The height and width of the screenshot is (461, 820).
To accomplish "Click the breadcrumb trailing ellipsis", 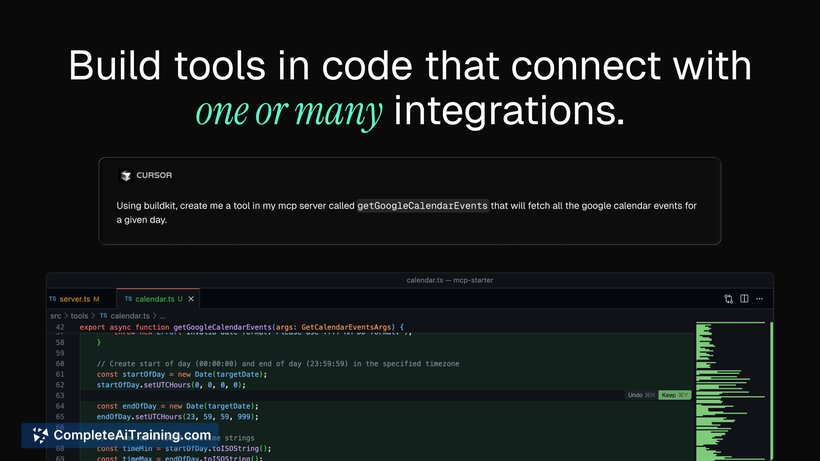I will [162, 316].
